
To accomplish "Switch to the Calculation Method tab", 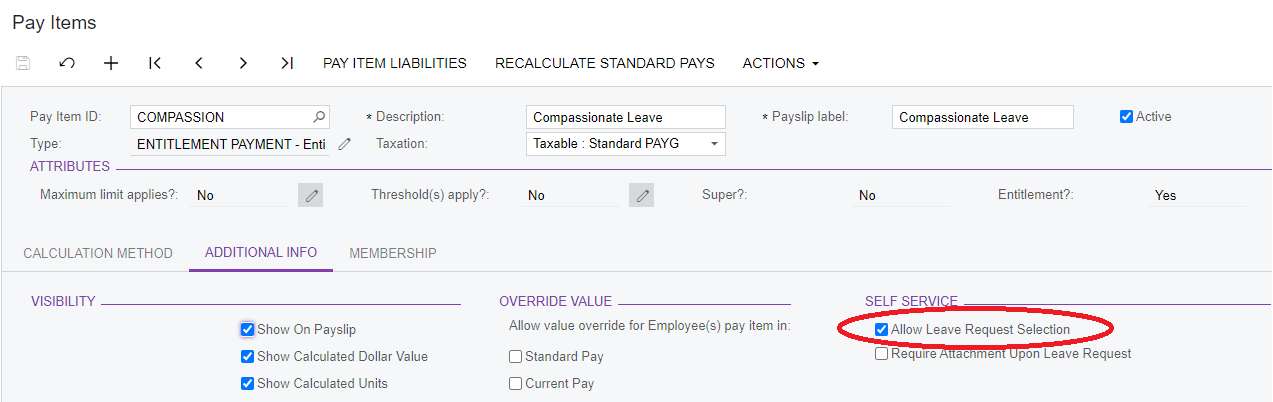I will click(x=98, y=253).
